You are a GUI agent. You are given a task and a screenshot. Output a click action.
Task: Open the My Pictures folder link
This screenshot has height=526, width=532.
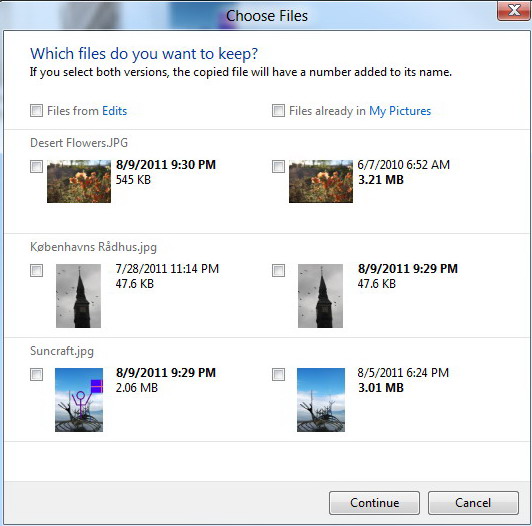400,111
